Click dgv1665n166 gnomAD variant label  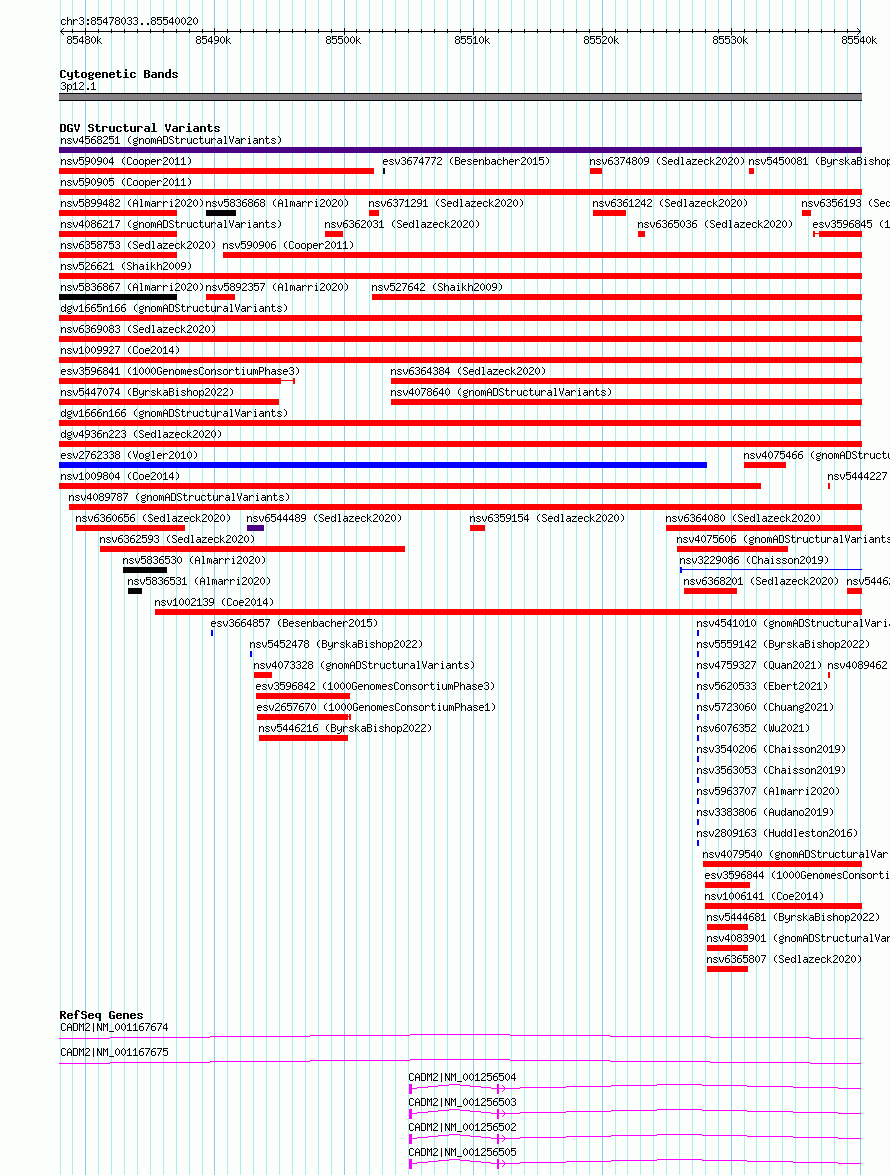click(174, 308)
